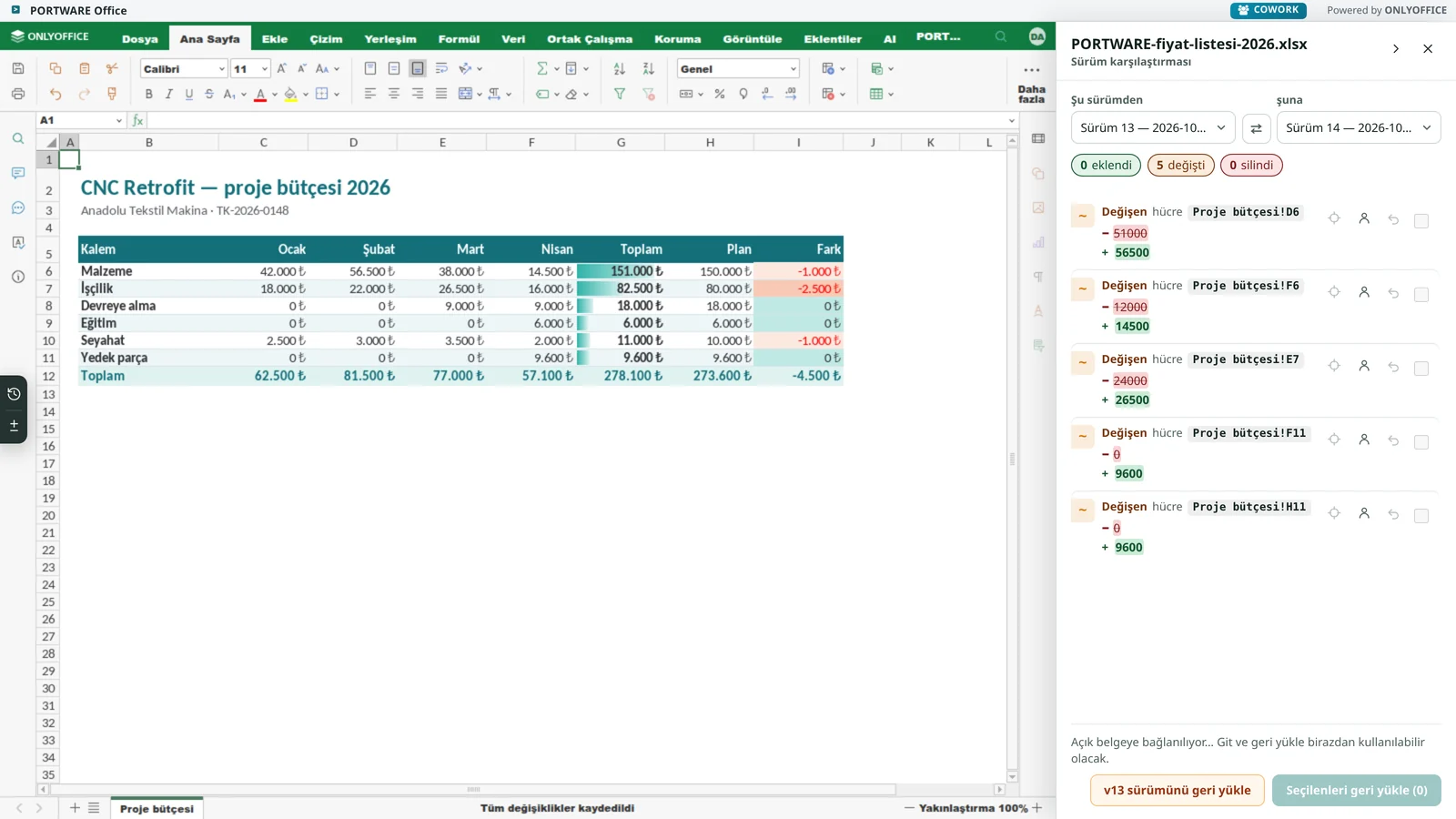Viewport: 1456px width, 819px height.
Task: Tick the checkbox for H11 change
Action: point(1421,516)
